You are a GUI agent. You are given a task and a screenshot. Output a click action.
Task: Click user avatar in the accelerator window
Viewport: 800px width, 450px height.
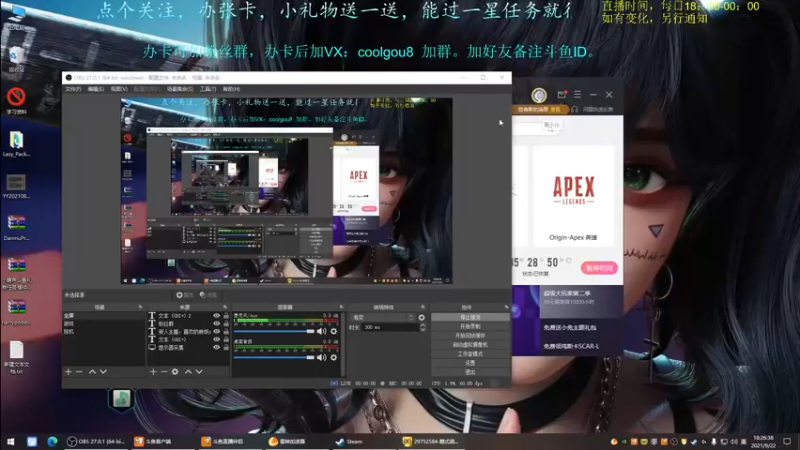pyautogui.click(x=539, y=95)
